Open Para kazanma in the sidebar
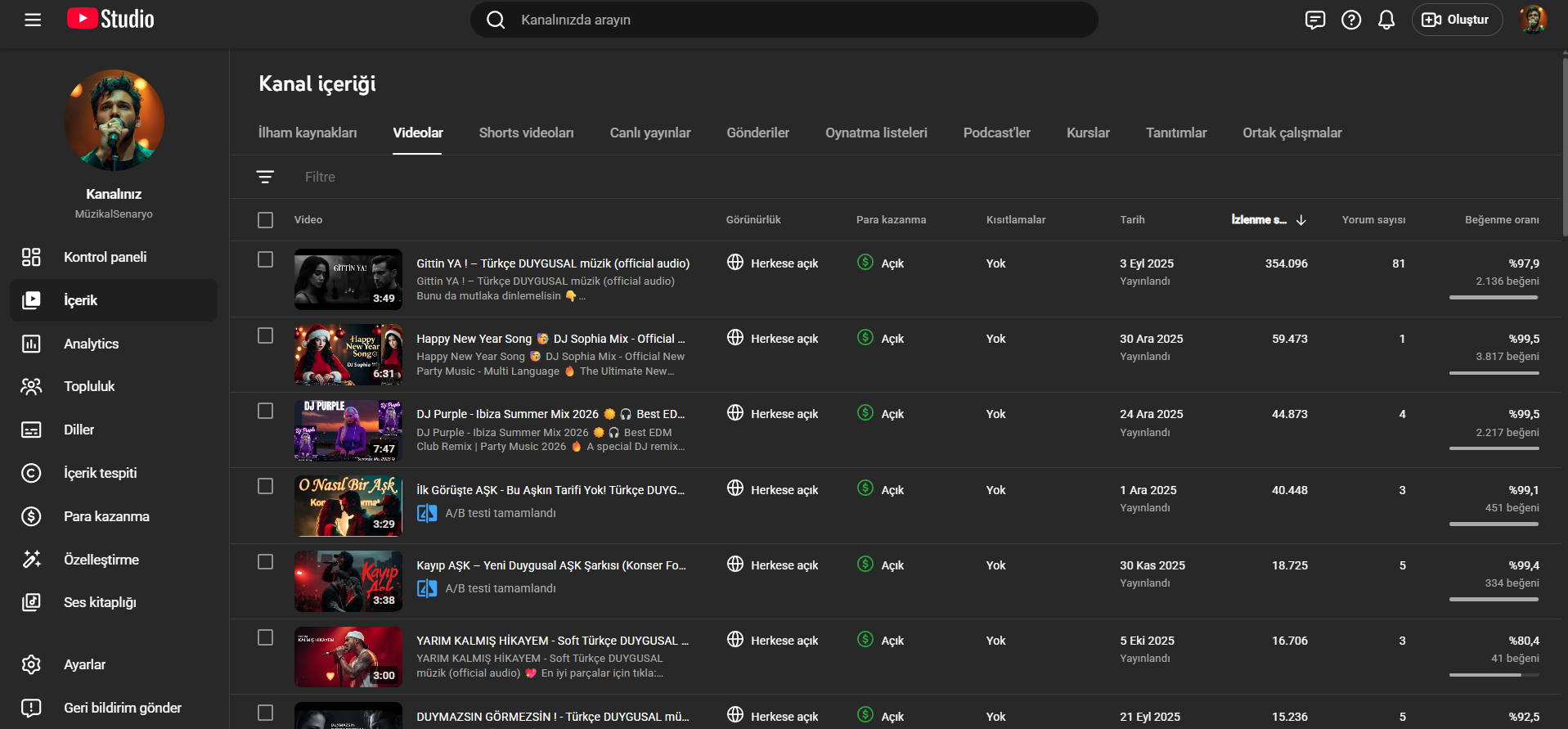This screenshot has height=729, width=1568. [x=106, y=516]
